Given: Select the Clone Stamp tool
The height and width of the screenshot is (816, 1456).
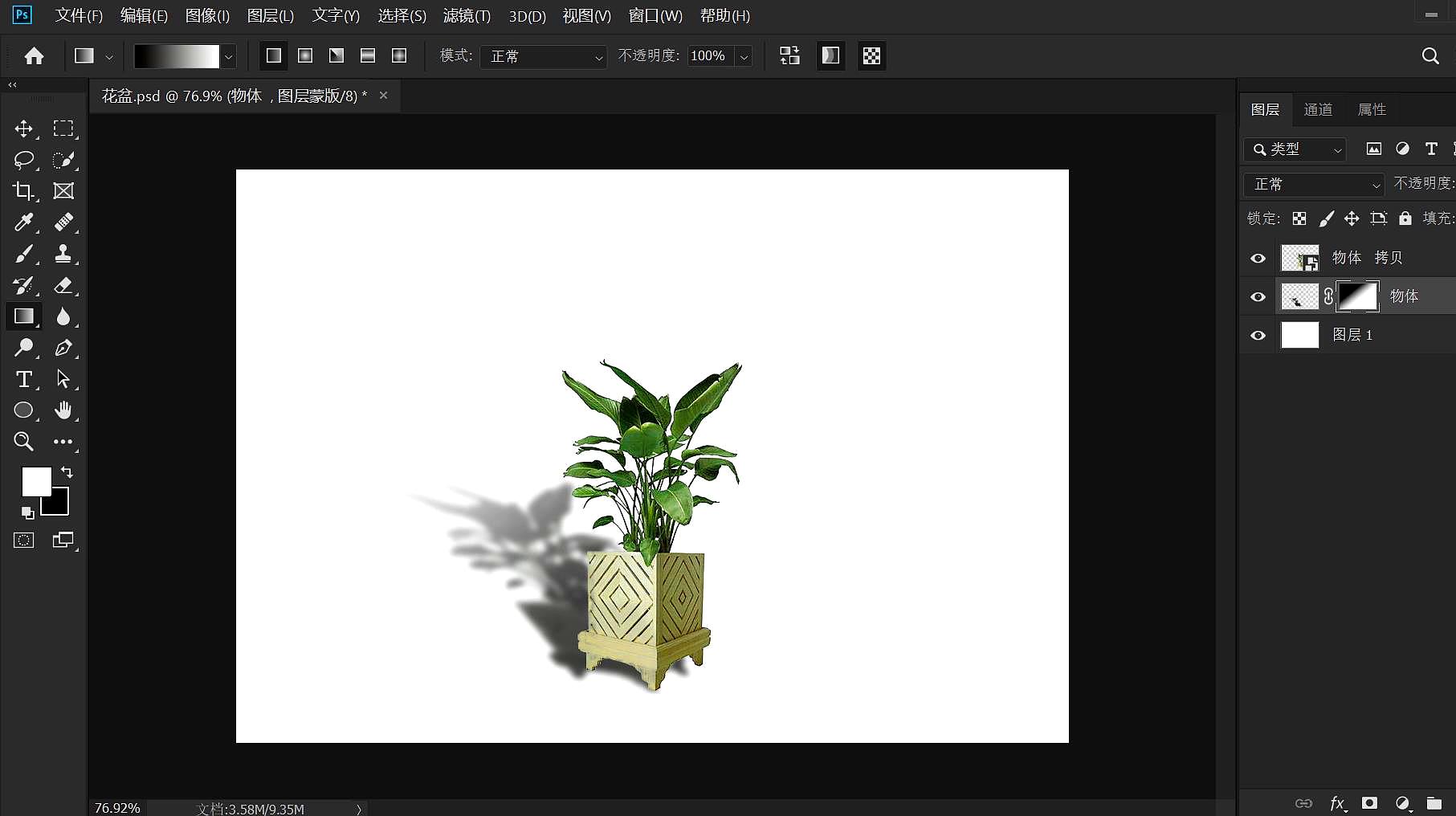Looking at the screenshot, I should coord(63,254).
